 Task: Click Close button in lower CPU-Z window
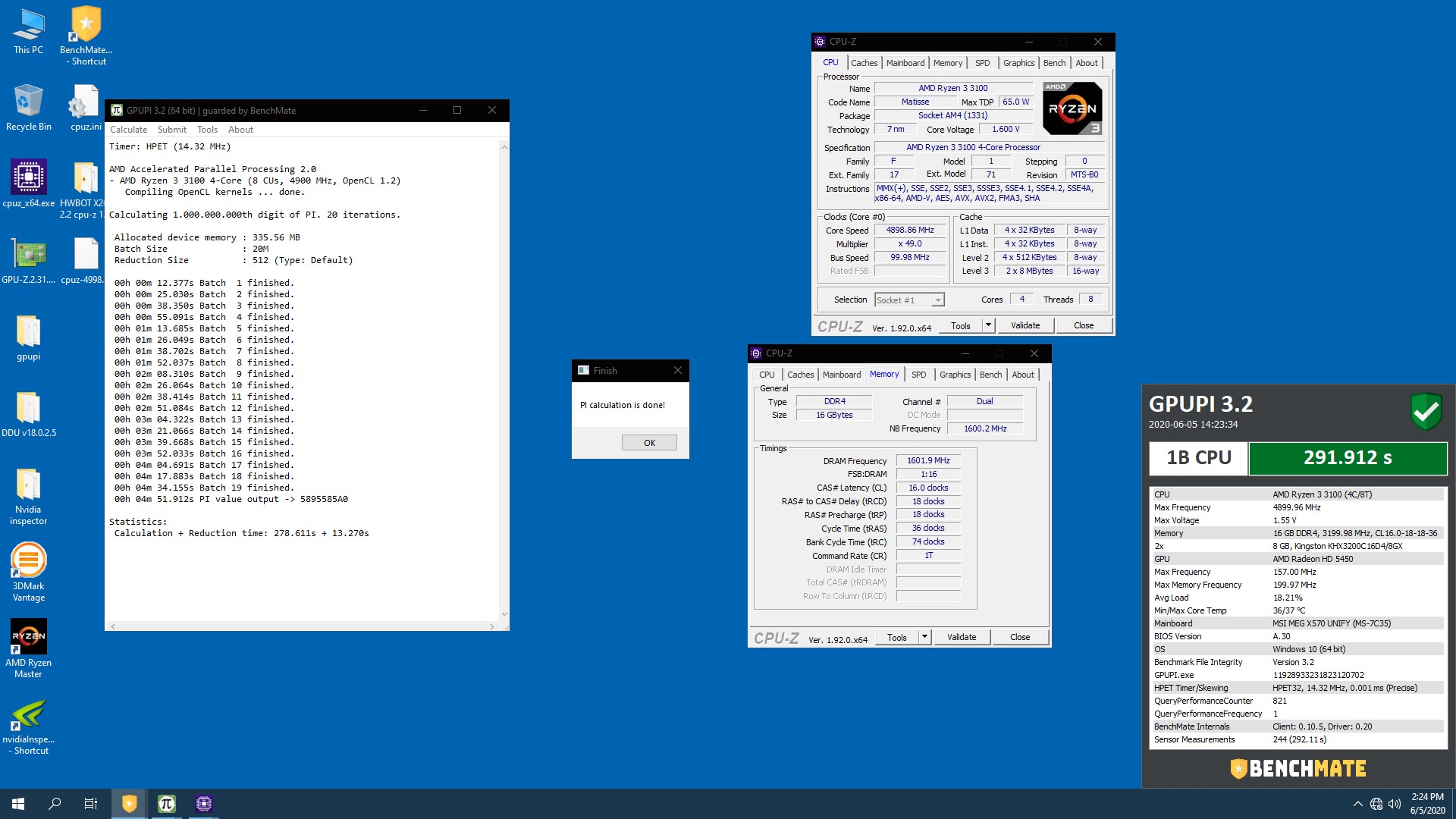[x=1020, y=637]
